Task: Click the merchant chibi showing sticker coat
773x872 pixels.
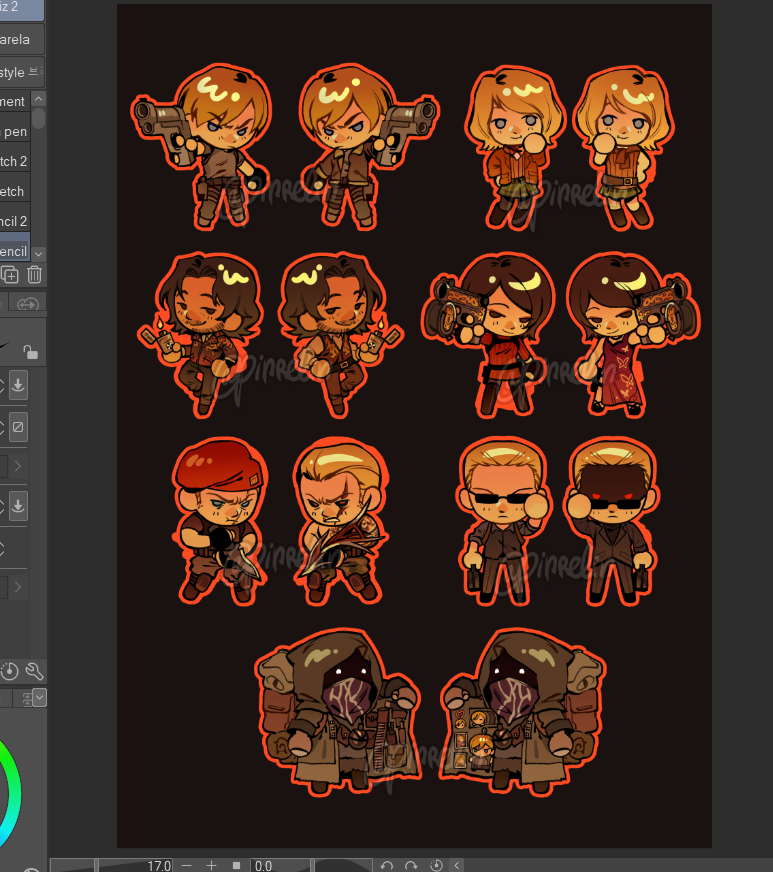Action: pos(522,711)
